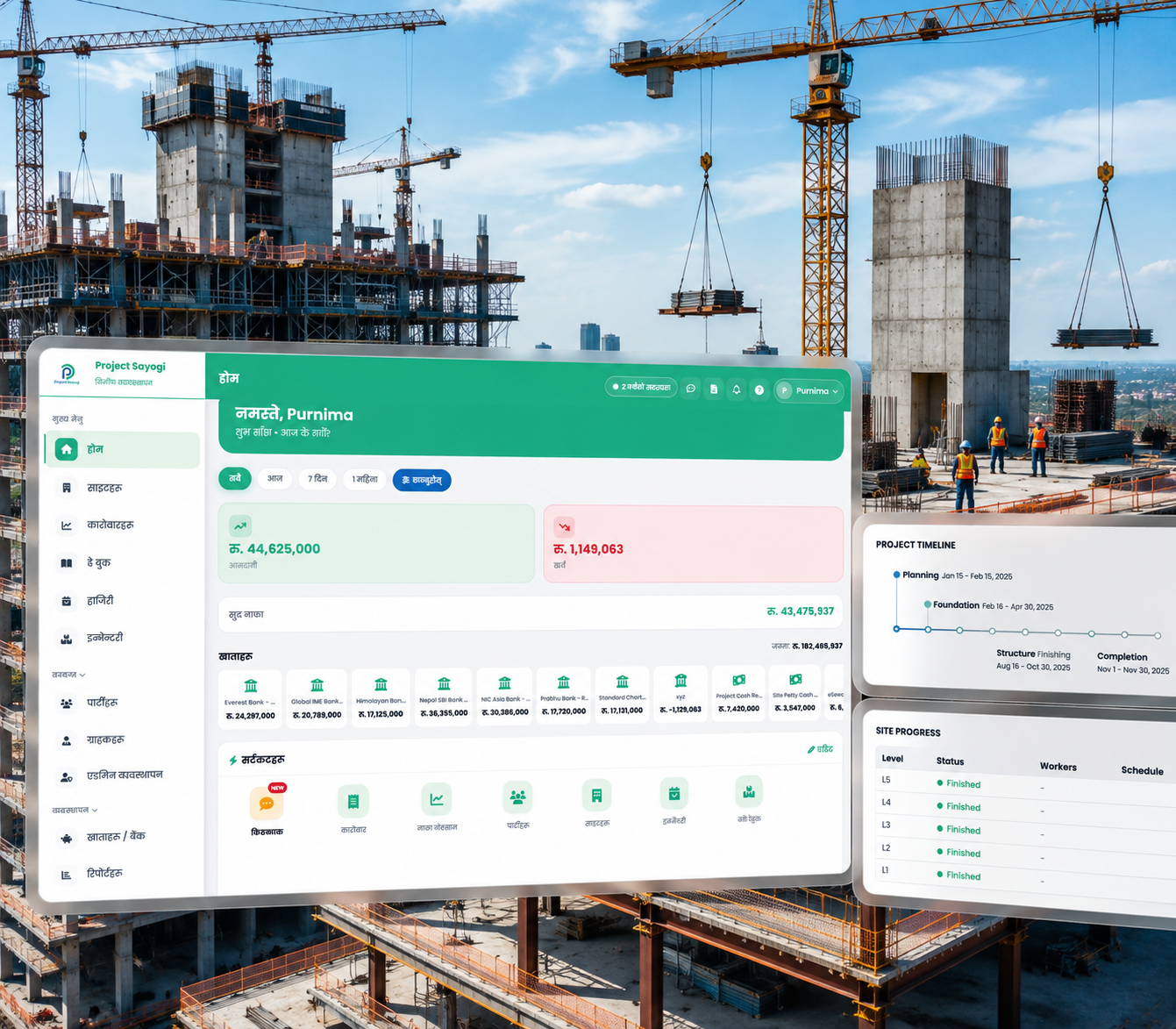Select the "आज" today period filter
The height and width of the screenshot is (1029, 1176).
click(x=275, y=479)
